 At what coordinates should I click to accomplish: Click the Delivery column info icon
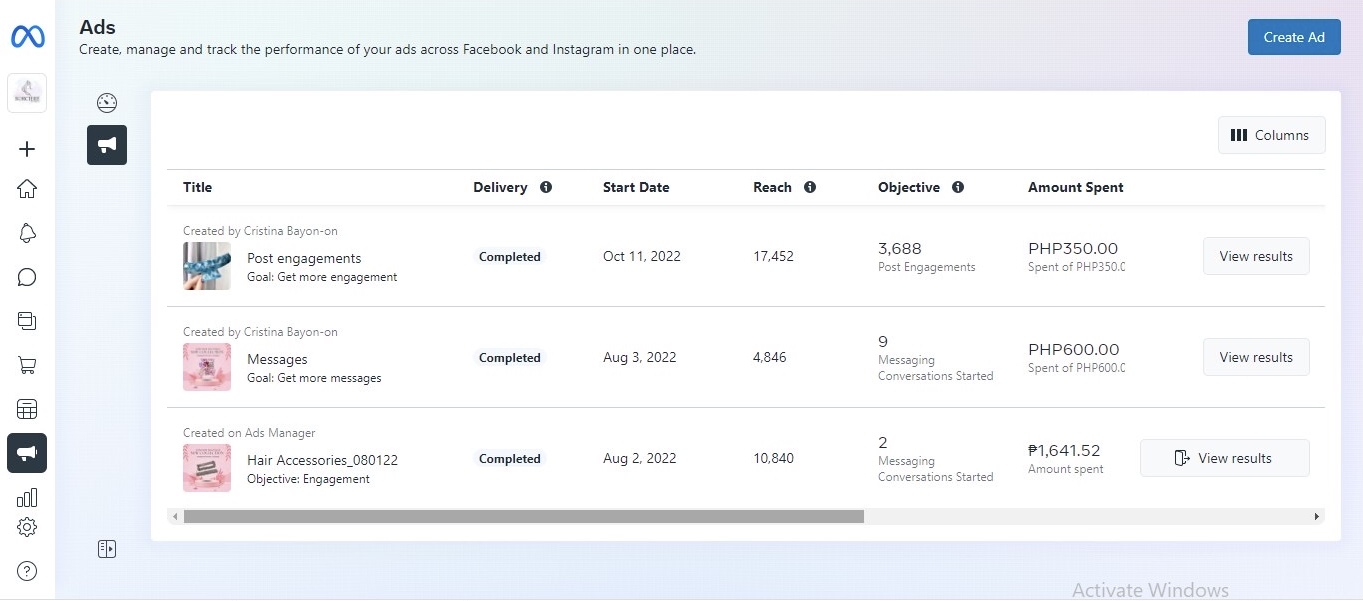(x=546, y=187)
